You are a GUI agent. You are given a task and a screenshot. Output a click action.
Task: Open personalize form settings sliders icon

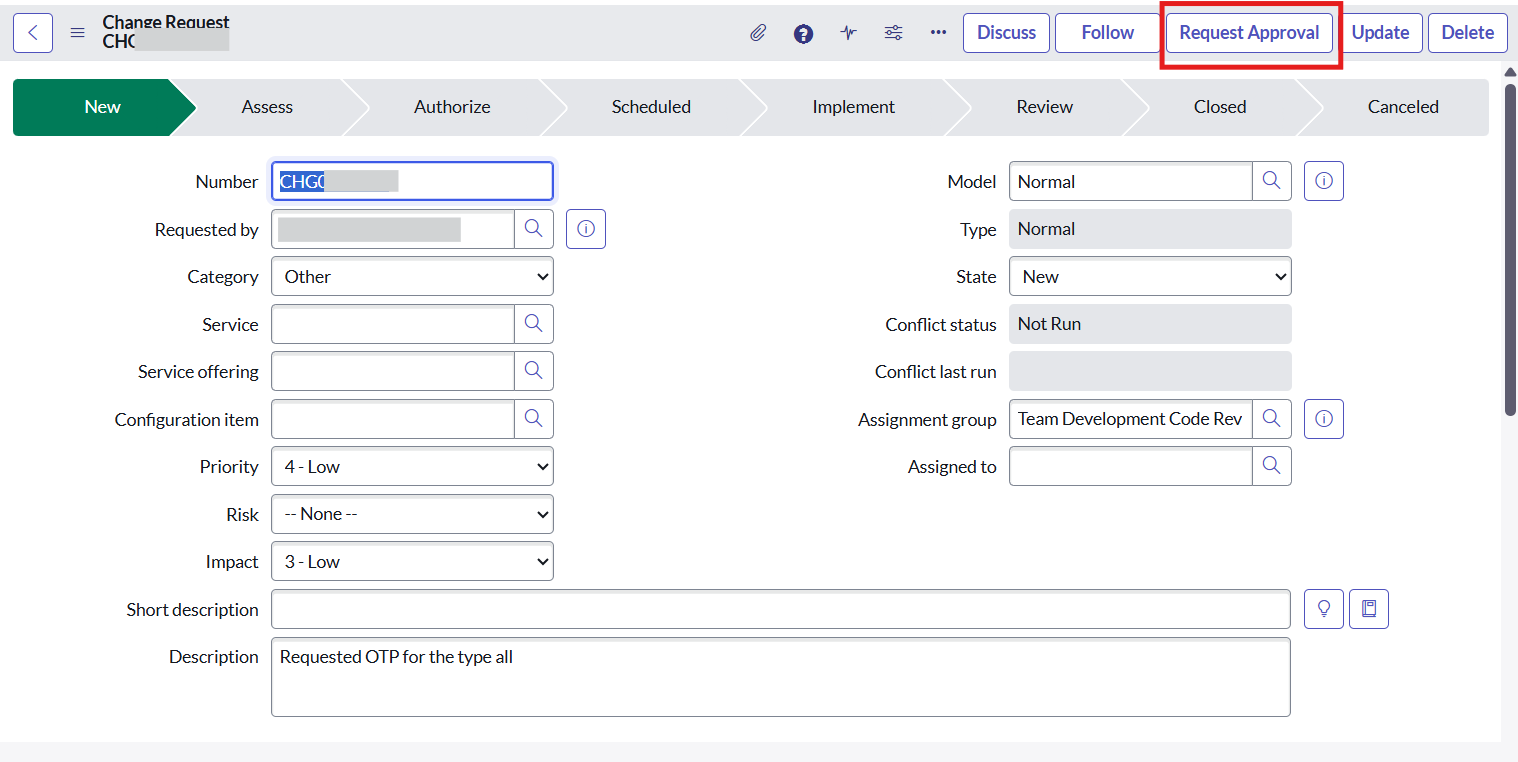pyautogui.click(x=894, y=33)
